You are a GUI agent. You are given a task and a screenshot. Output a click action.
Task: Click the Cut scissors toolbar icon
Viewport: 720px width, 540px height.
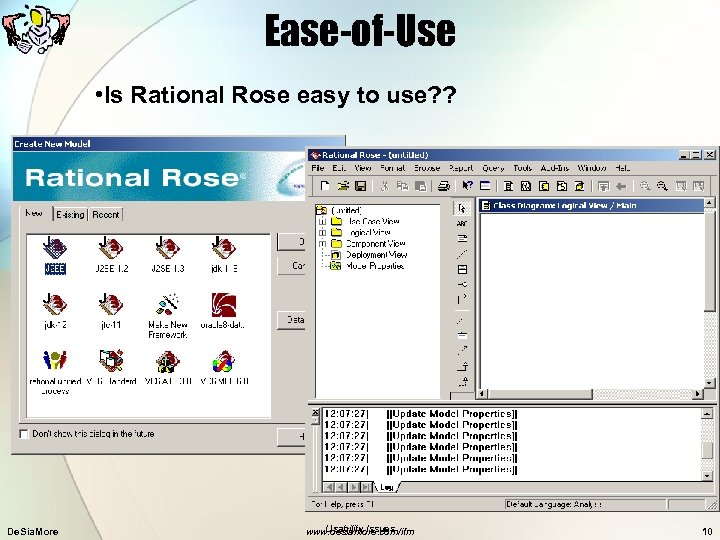tap(385, 186)
